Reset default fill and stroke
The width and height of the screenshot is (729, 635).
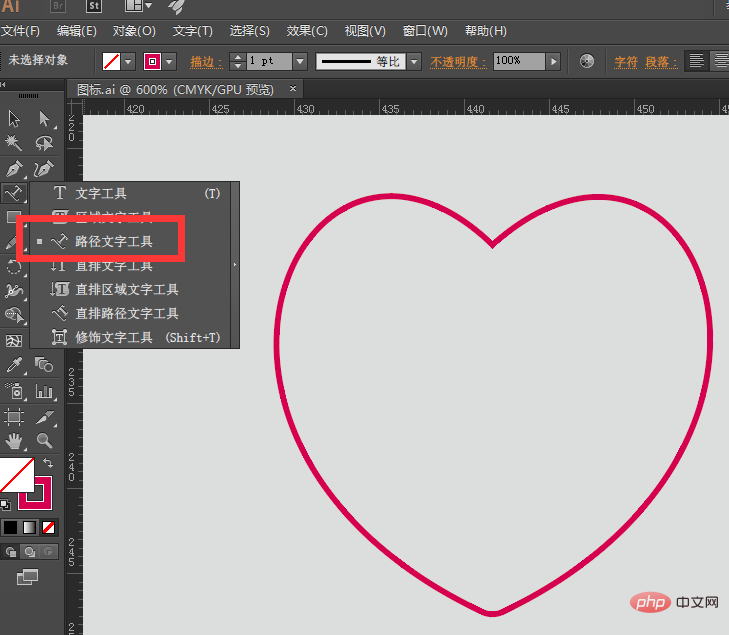click(x=5, y=504)
